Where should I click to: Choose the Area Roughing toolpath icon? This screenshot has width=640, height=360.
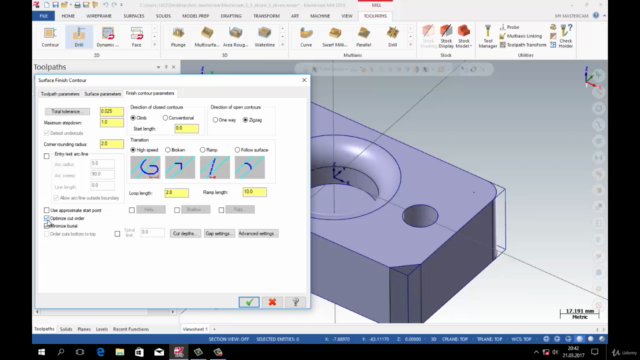point(236,37)
